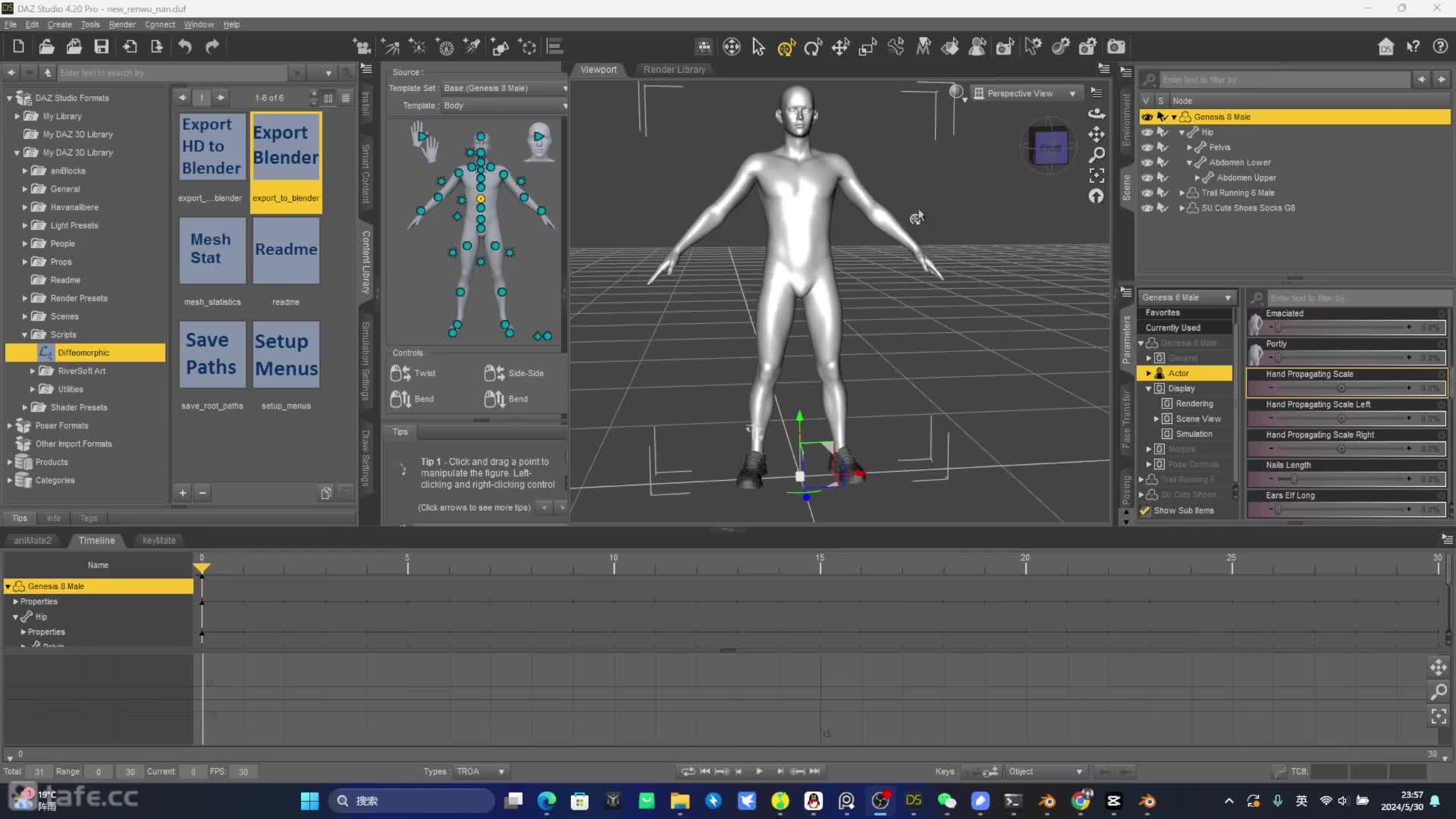Image resolution: width=1456 pixels, height=819 pixels.
Task: Open the Render menu
Action: click(x=122, y=24)
